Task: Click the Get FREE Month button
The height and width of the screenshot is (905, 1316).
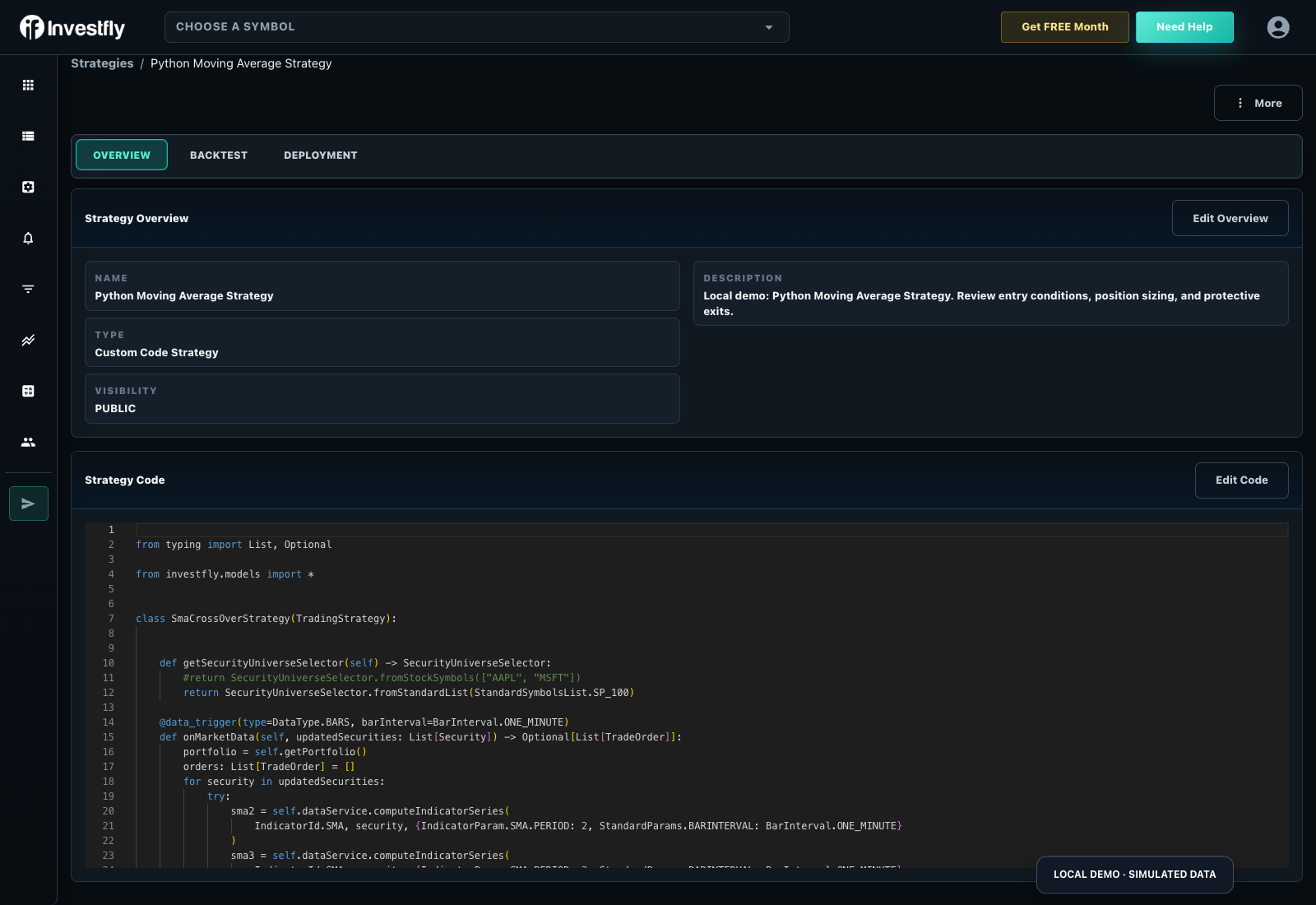Action: pos(1065,27)
